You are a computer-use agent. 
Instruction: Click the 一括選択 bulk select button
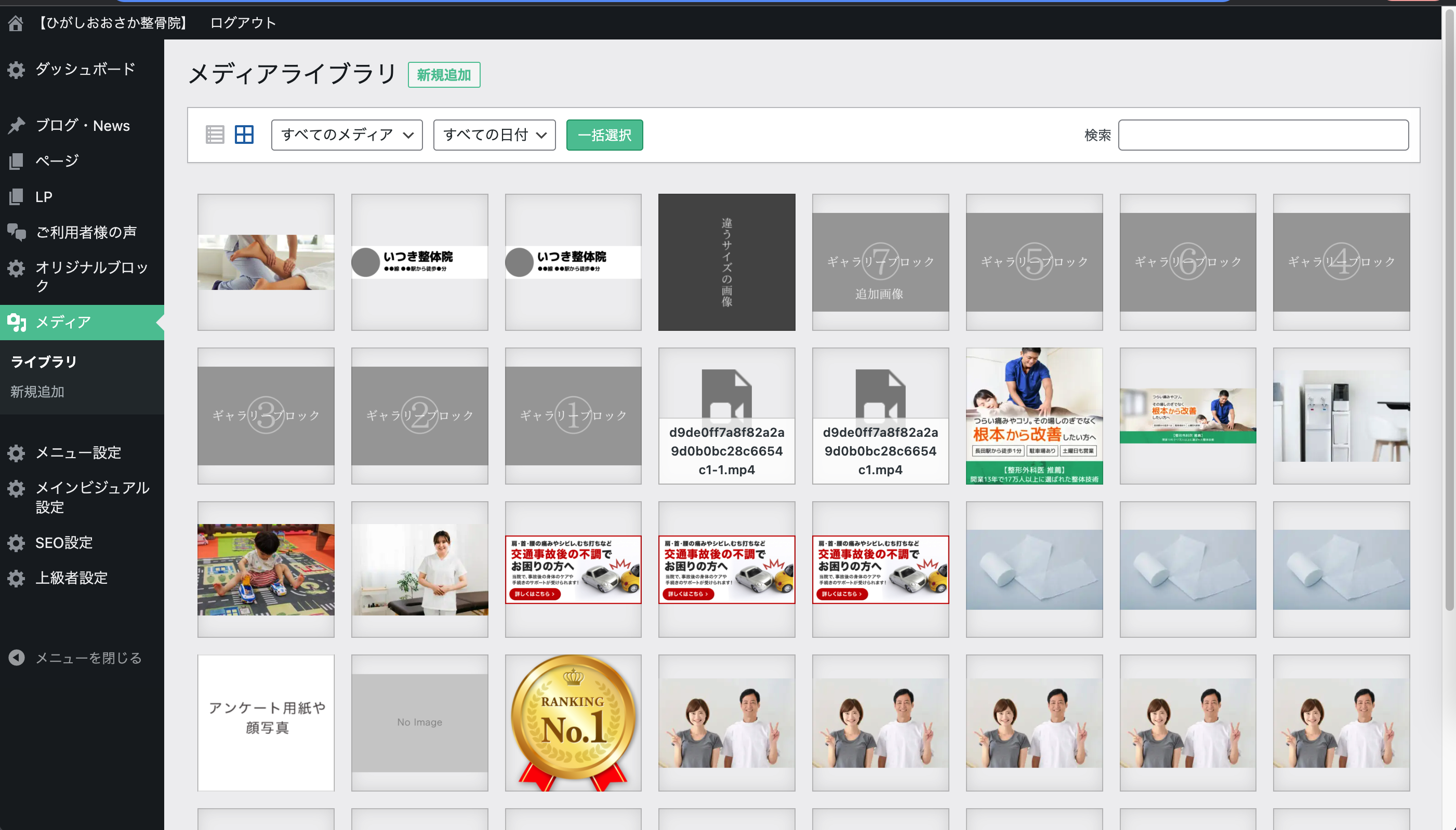(x=604, y=135)
